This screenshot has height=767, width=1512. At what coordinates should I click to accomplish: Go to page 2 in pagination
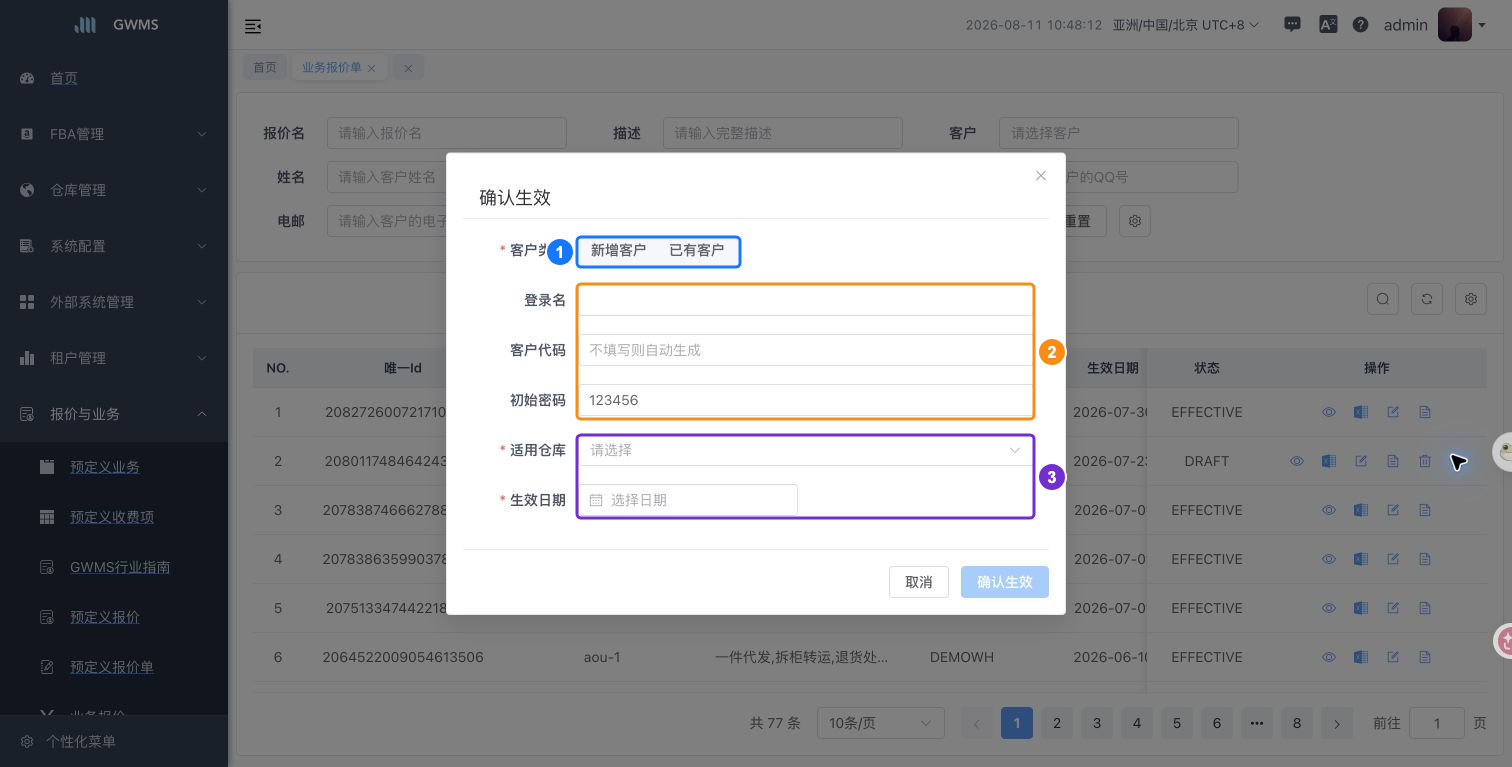click(1057, 723)
